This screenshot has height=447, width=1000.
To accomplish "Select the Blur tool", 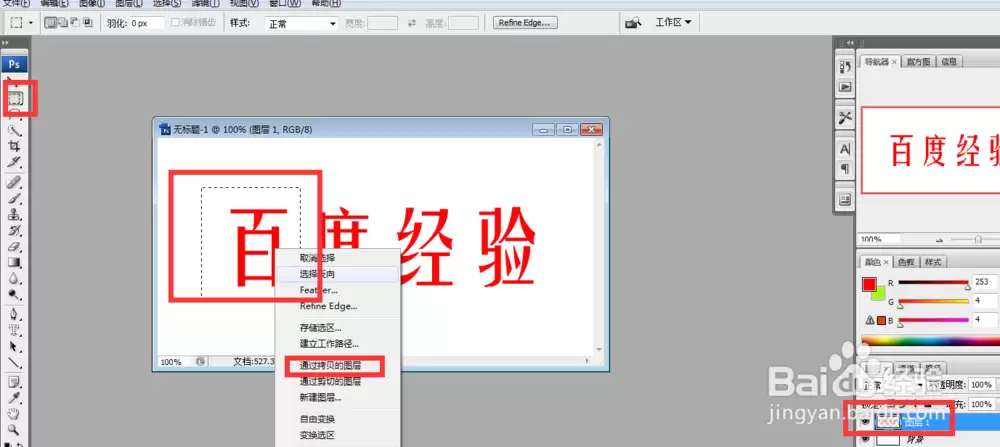I will click(15, 279).
